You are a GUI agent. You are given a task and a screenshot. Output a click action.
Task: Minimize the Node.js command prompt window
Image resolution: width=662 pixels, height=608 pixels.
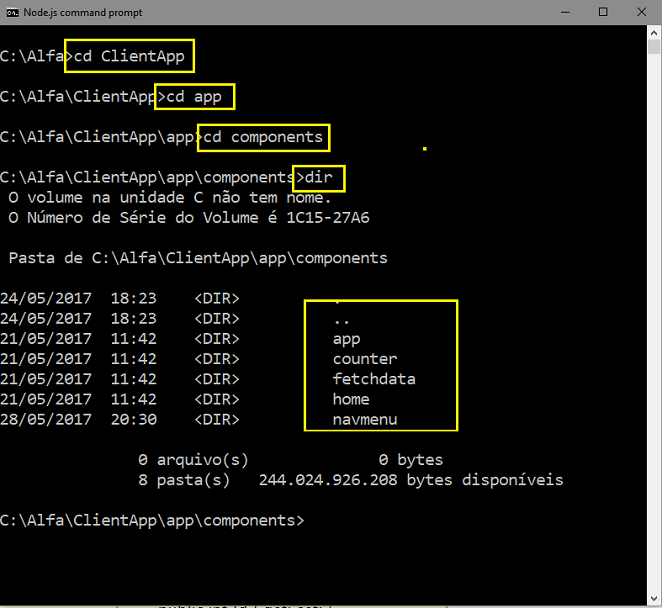(565, 12)
